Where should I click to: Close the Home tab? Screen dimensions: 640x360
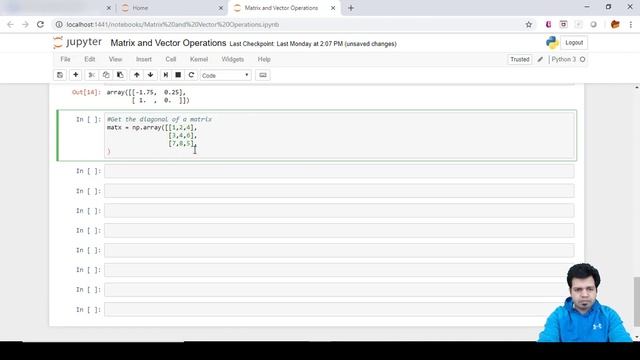click(221, 8)
